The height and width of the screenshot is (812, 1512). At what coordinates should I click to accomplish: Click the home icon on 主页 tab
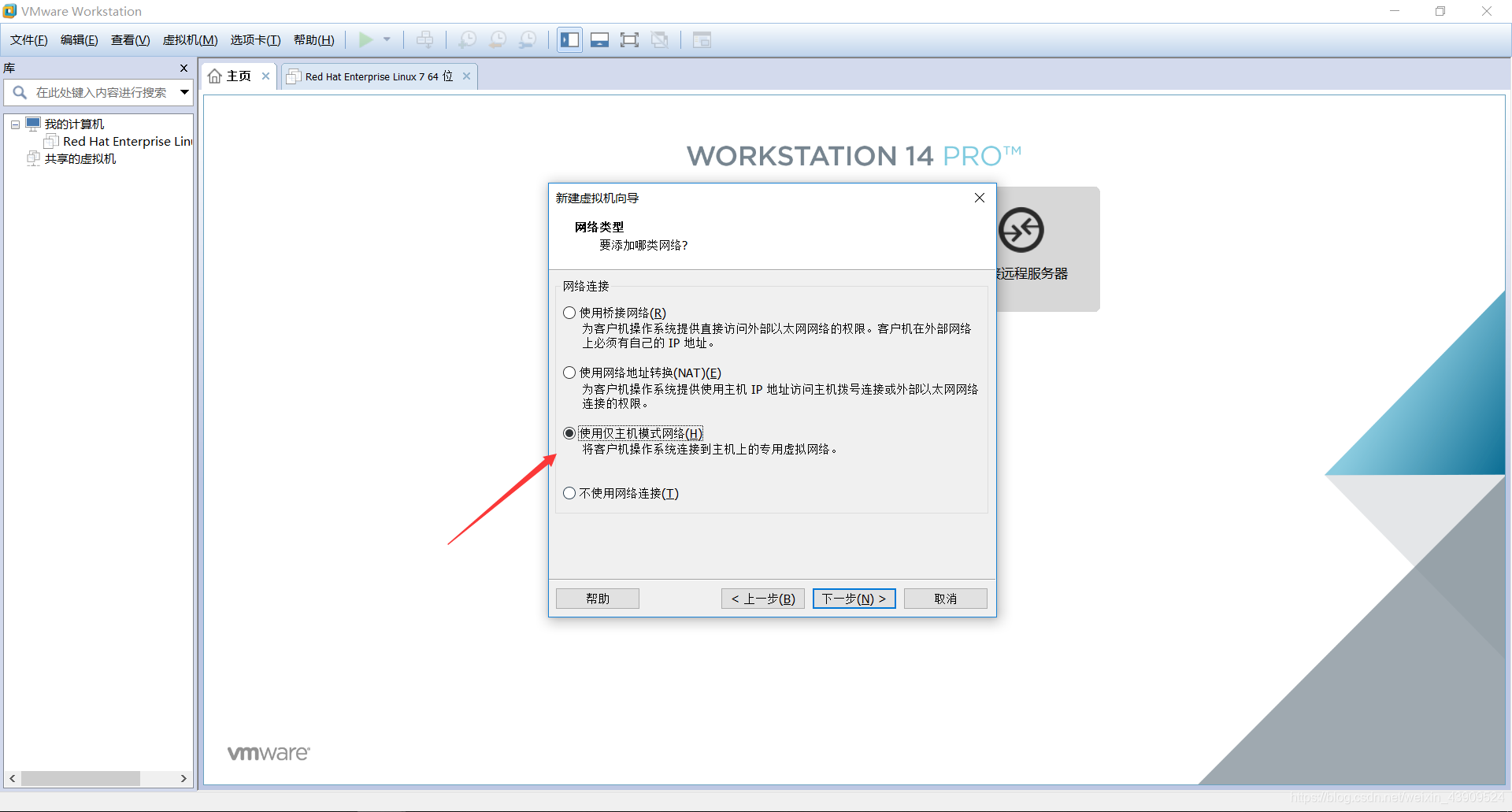click(215, 76)
